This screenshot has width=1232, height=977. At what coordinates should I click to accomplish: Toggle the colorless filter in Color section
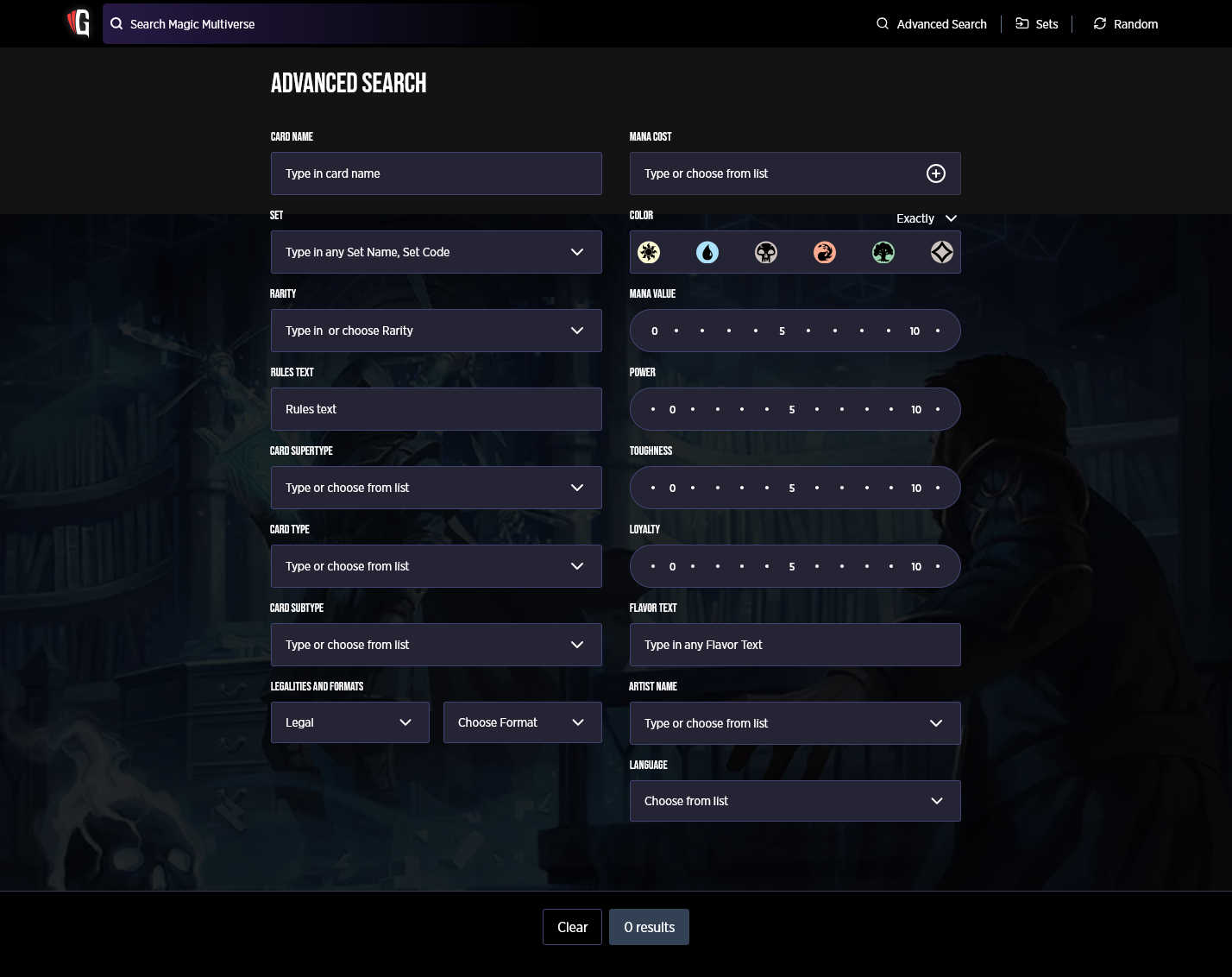pyautogui.click(x=941, y=252)
